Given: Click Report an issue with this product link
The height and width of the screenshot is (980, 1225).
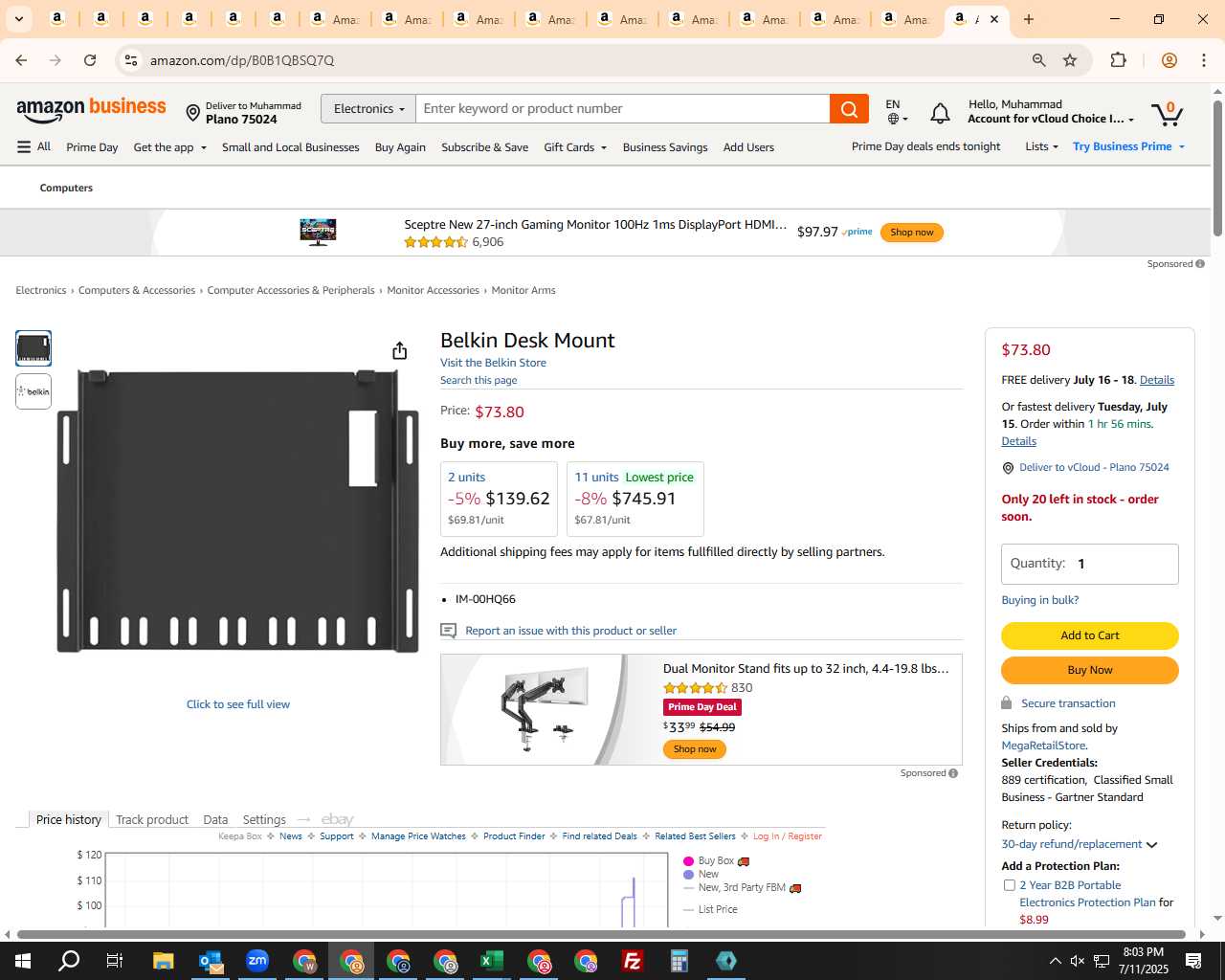Looking at the screenshot, I should pyautogui.click(x=570, y=631).
